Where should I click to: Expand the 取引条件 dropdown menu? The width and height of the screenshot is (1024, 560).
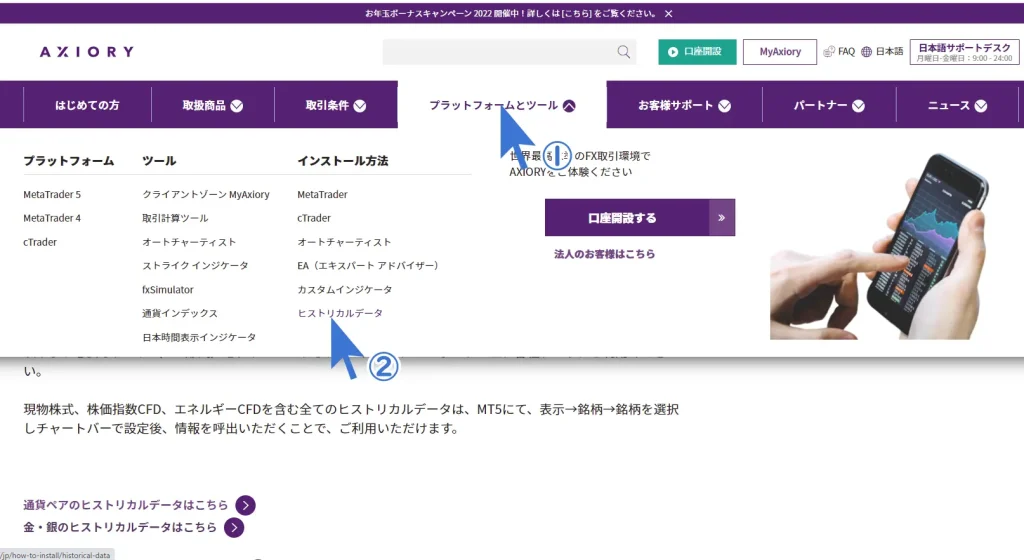coord(335,105)
